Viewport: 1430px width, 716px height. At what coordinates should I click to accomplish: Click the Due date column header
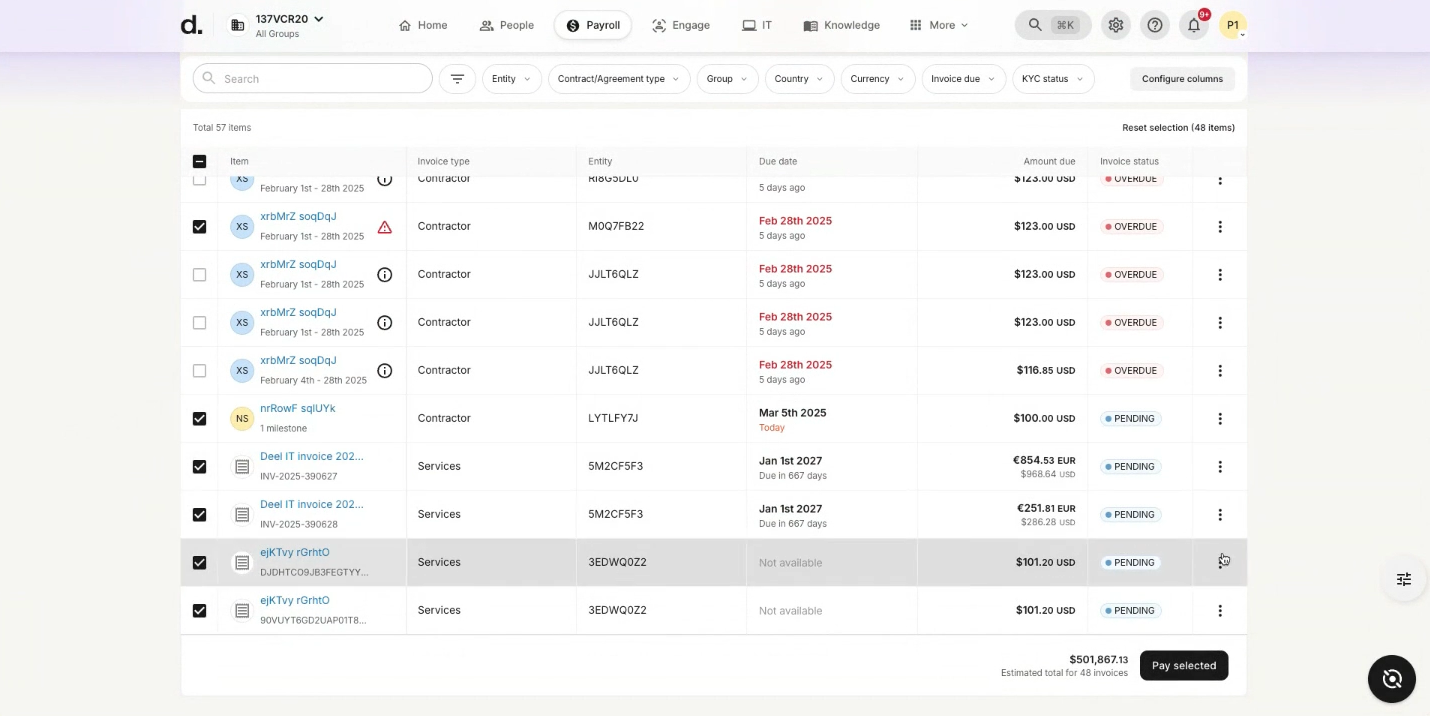tap(778, 161)
